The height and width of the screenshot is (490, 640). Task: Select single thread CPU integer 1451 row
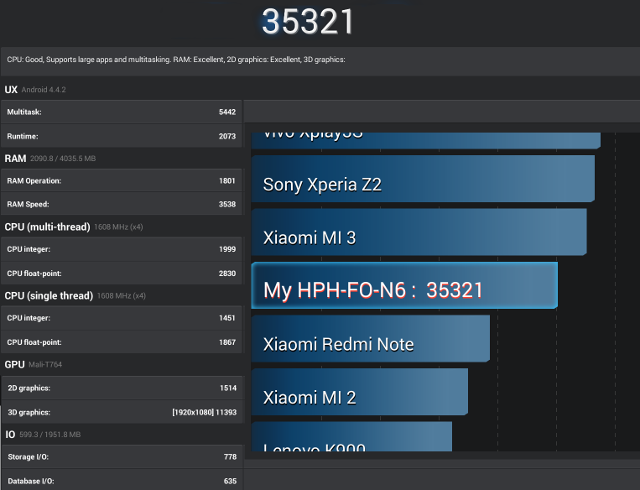click(122, 318)
